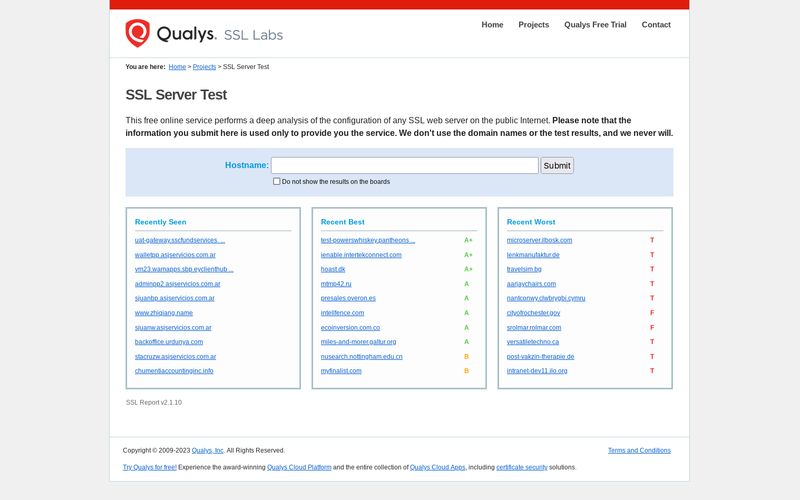The width and height of the screenshot is (800, 500).
Task: Open the Projects nav menu item
Action: click(x=534, y=24)
